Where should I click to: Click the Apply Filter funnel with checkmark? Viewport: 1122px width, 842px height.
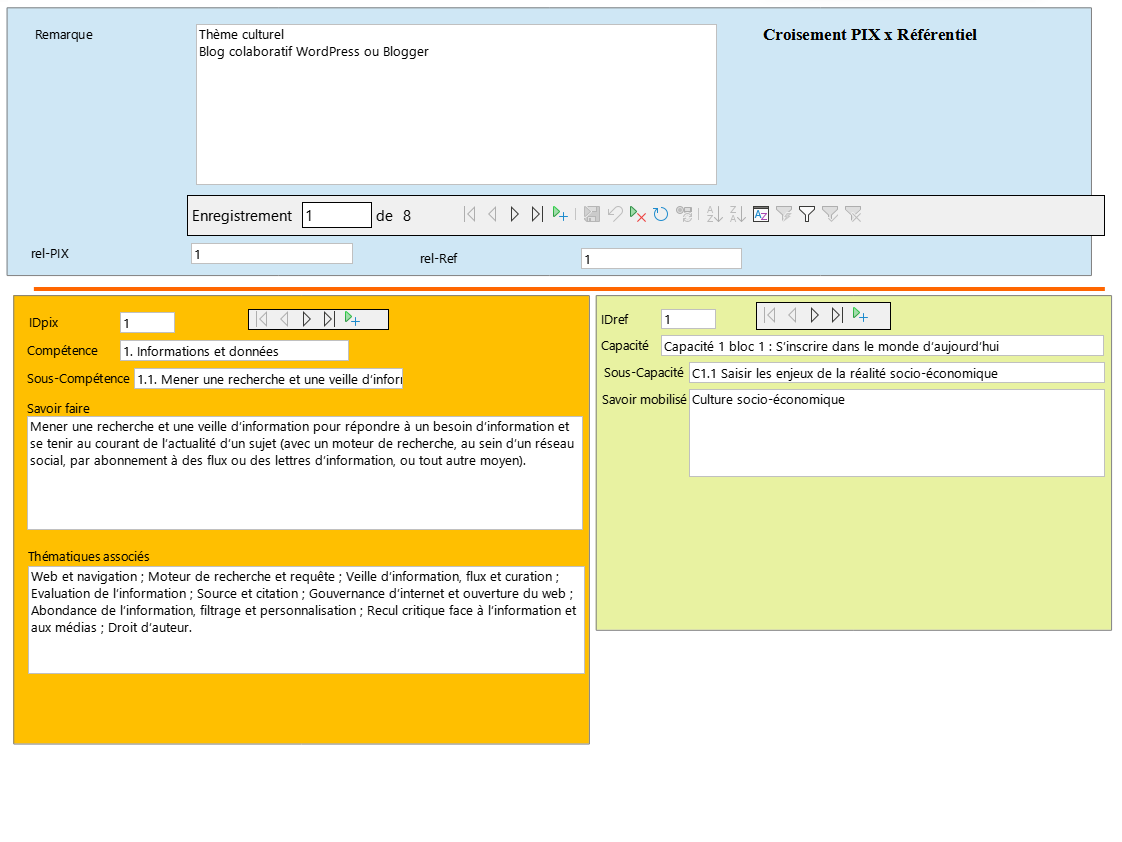coord(830,215)
